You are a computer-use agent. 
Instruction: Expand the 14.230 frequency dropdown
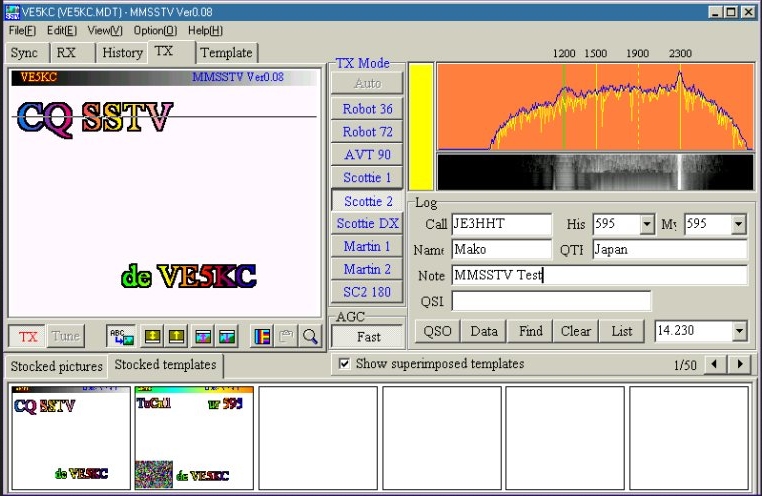coord(739,331)
